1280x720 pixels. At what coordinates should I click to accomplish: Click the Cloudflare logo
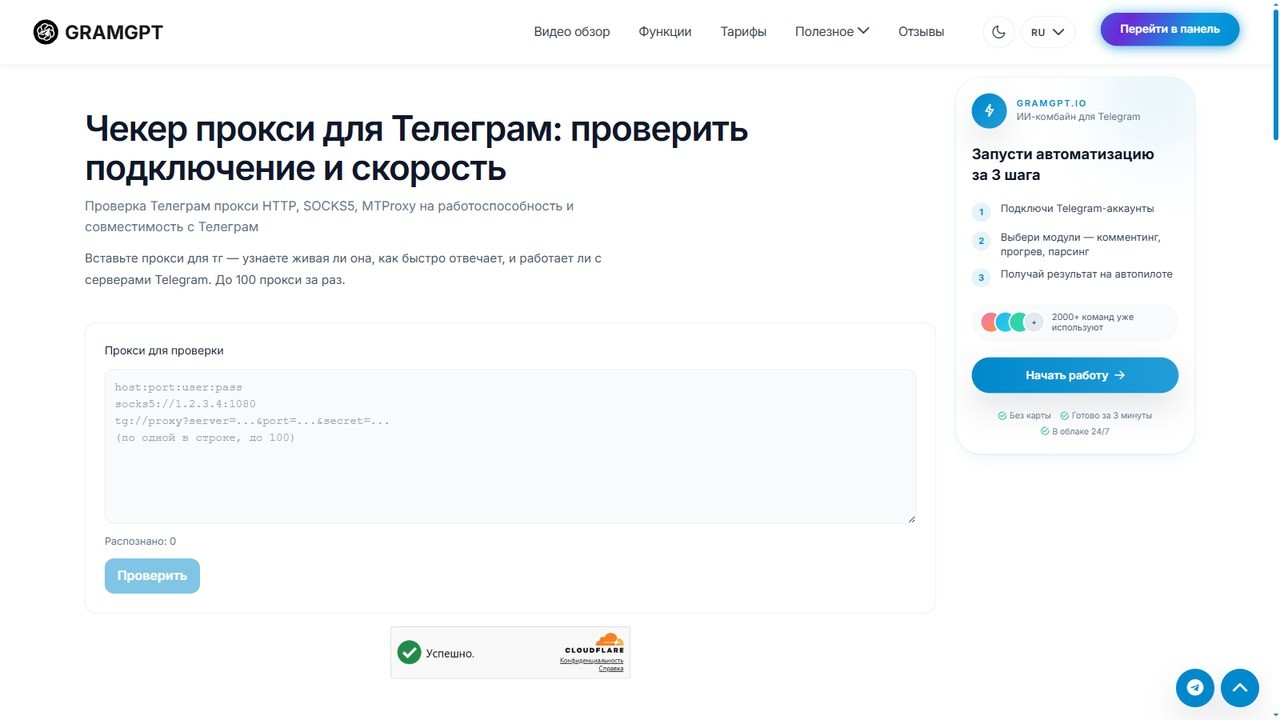click(x=595, y=643)
